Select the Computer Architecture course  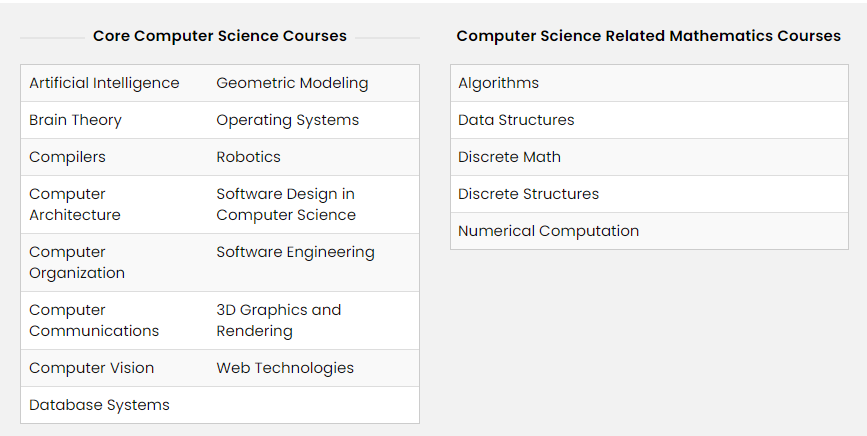pos(75,204)
